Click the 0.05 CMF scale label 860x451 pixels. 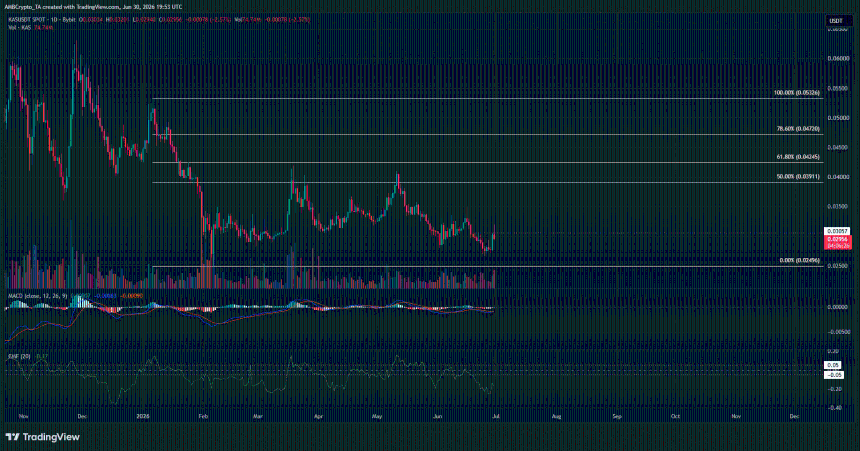click(833, 365)
